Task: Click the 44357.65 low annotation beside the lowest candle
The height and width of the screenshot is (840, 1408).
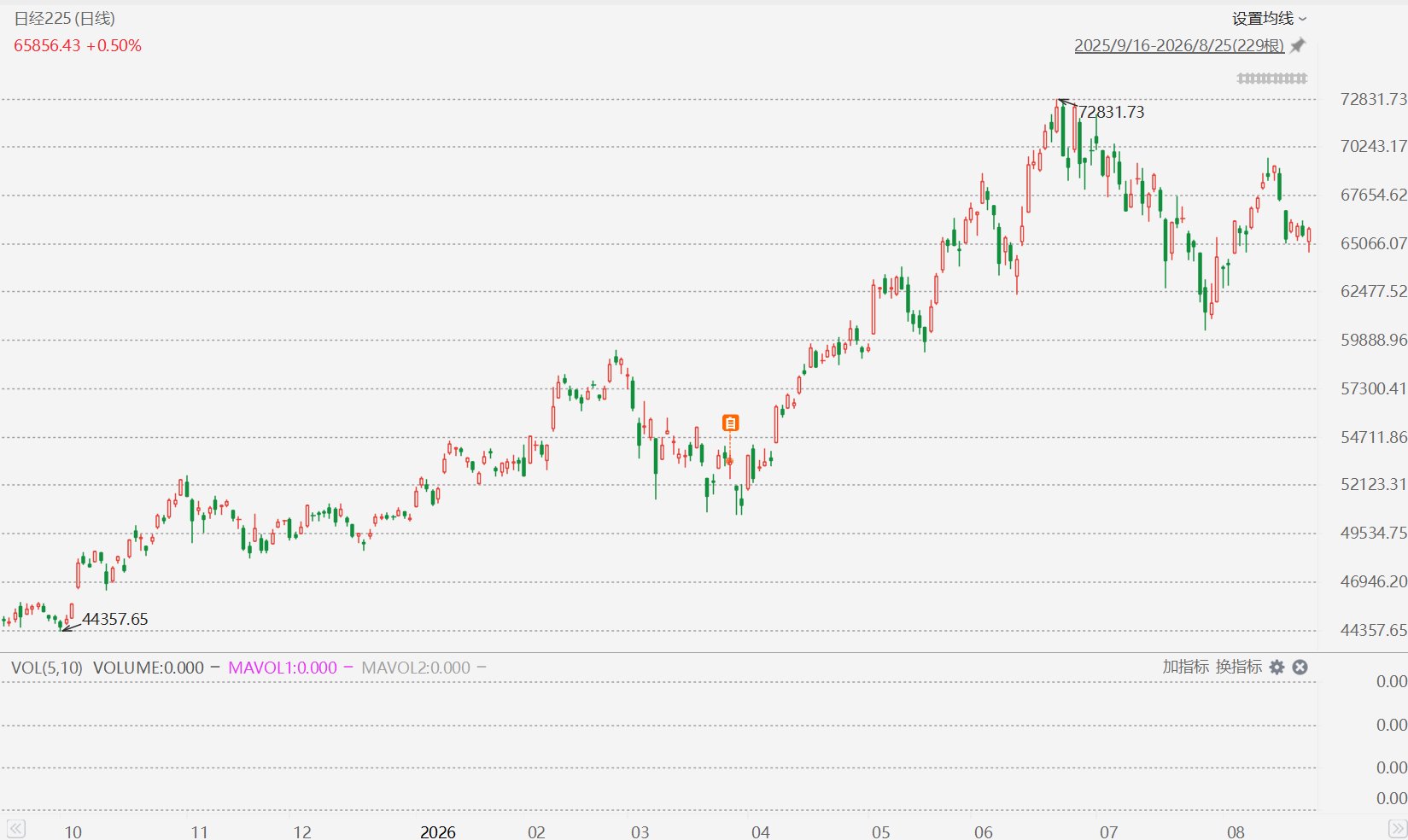Action: (115, 619)
